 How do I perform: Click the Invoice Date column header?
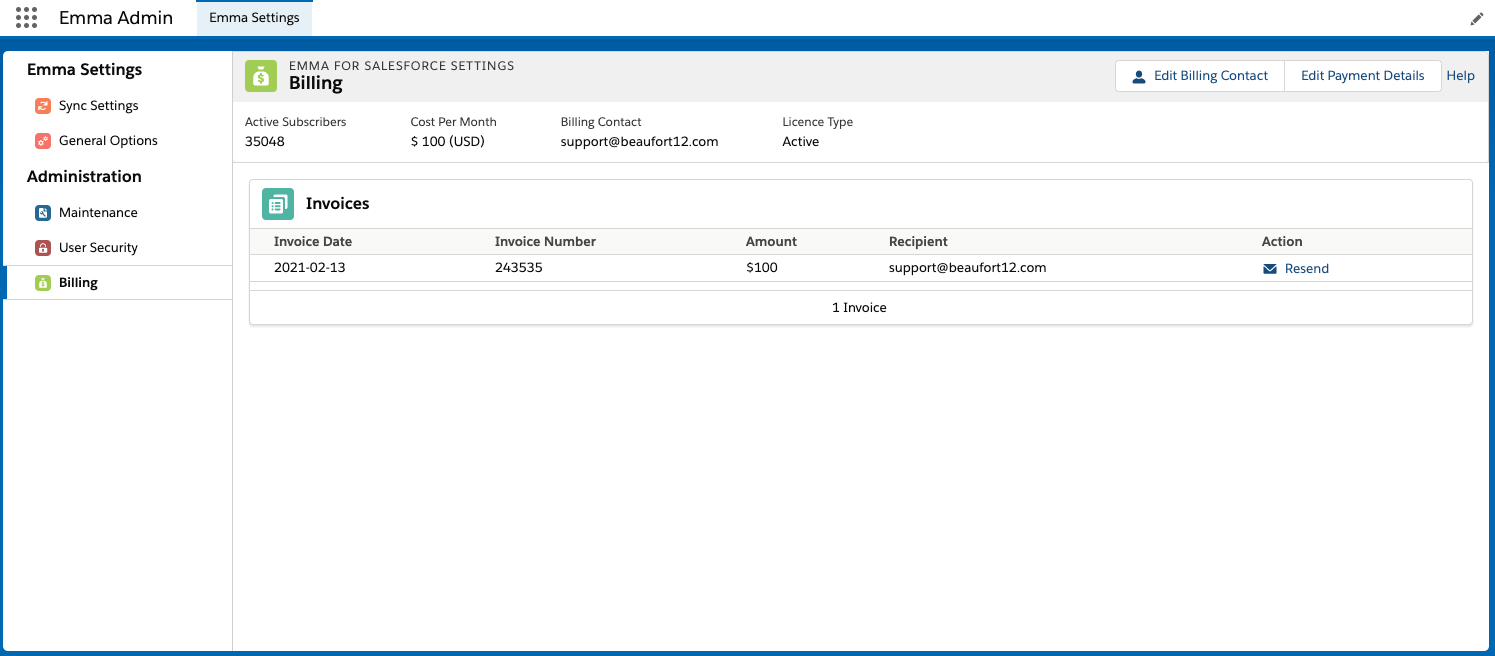pos(313,242)
